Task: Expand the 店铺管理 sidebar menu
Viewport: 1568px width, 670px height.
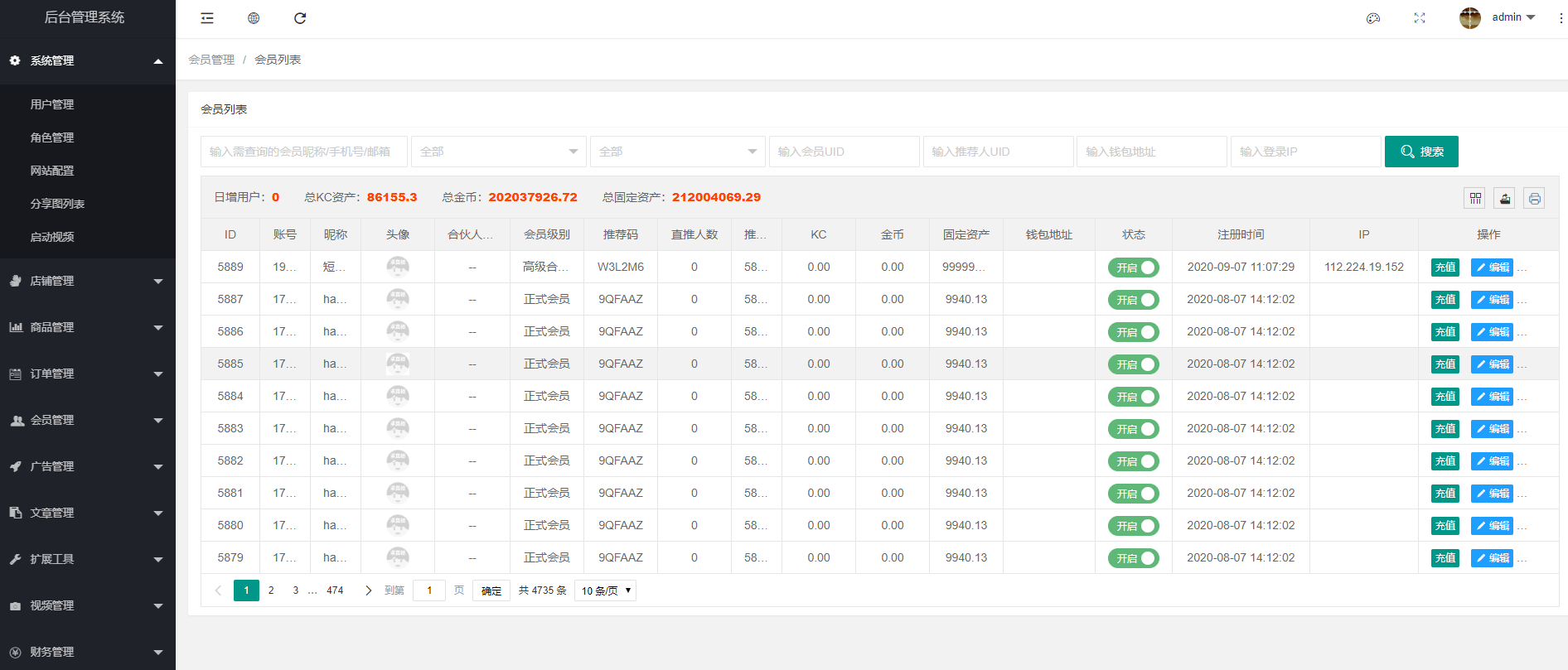Action: tap(87, 281)
